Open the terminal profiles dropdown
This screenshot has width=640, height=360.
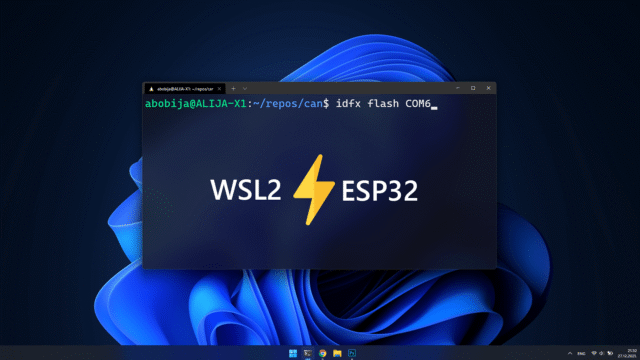click(x=245, y=89)
